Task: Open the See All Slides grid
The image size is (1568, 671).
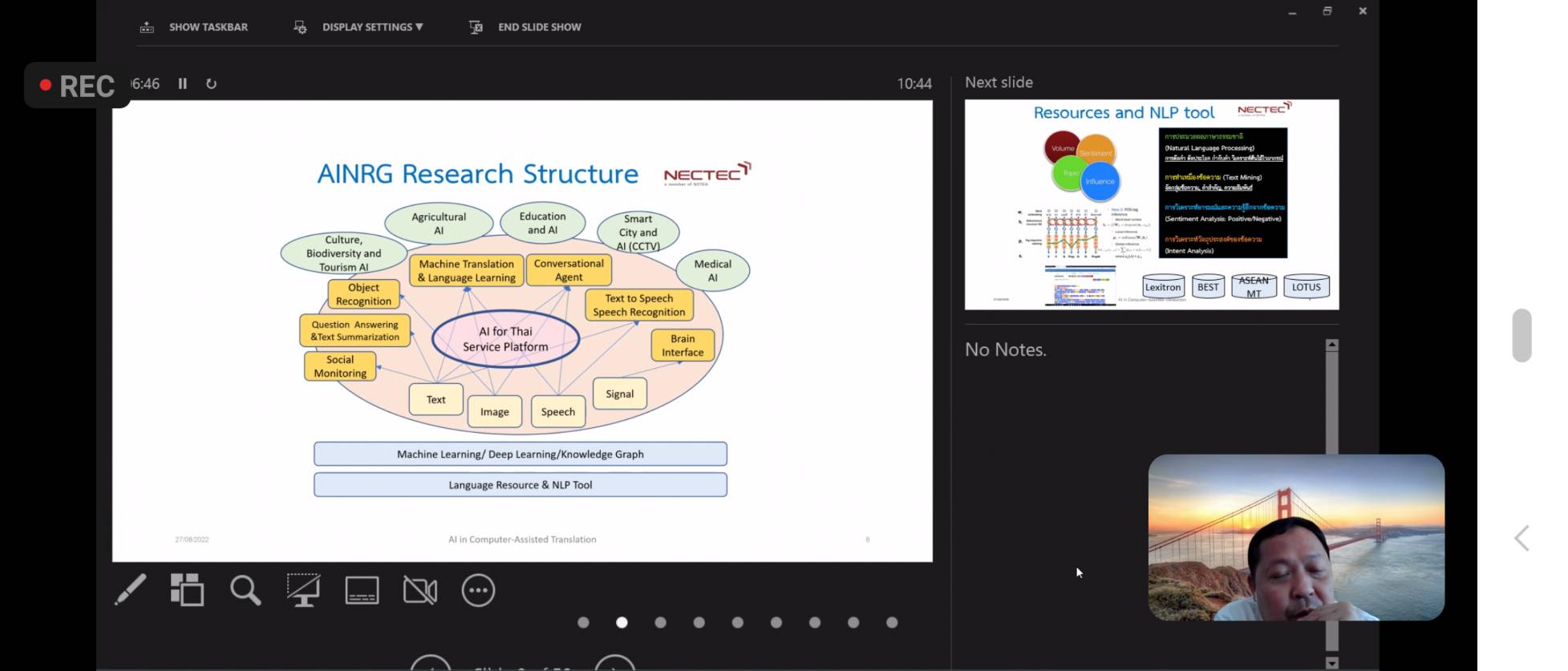Action: (x=187, y=590)
